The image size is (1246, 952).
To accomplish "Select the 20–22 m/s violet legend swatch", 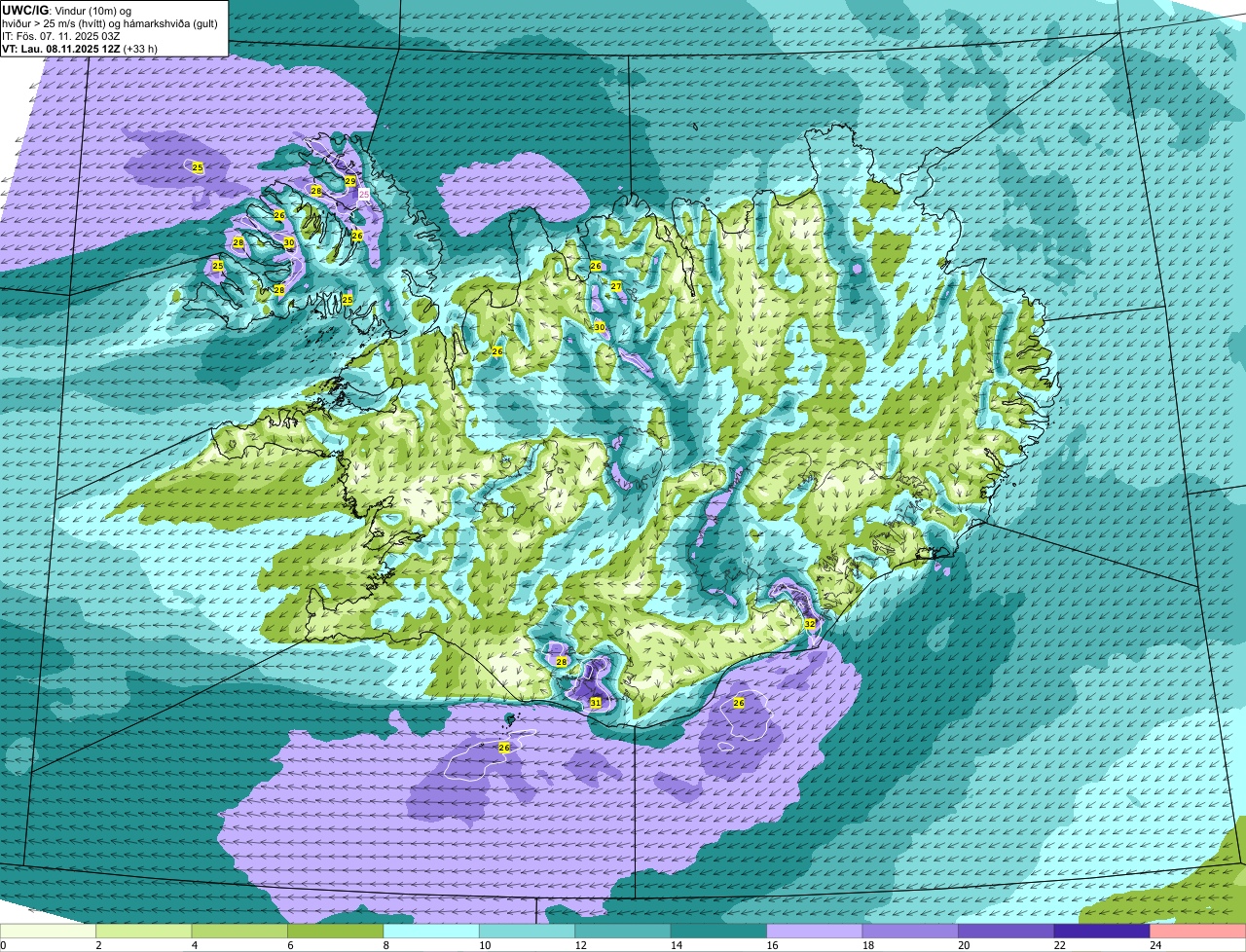I will (1007, 931).
